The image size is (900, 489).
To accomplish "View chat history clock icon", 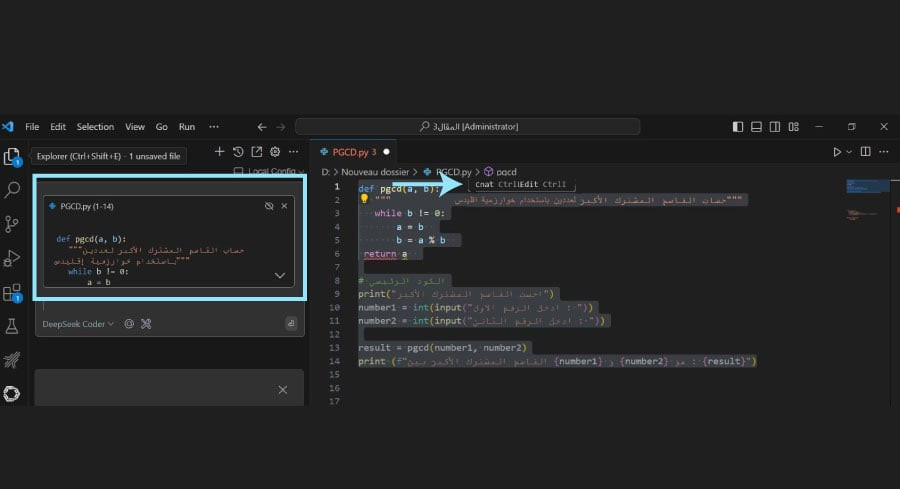I will click(x=238, y=152).
